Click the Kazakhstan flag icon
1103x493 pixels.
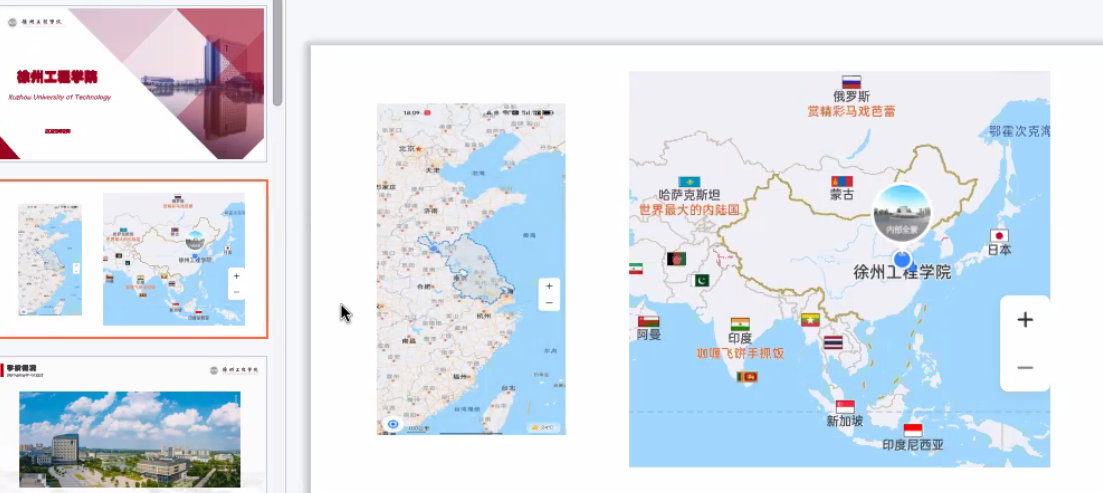point(689,182)
